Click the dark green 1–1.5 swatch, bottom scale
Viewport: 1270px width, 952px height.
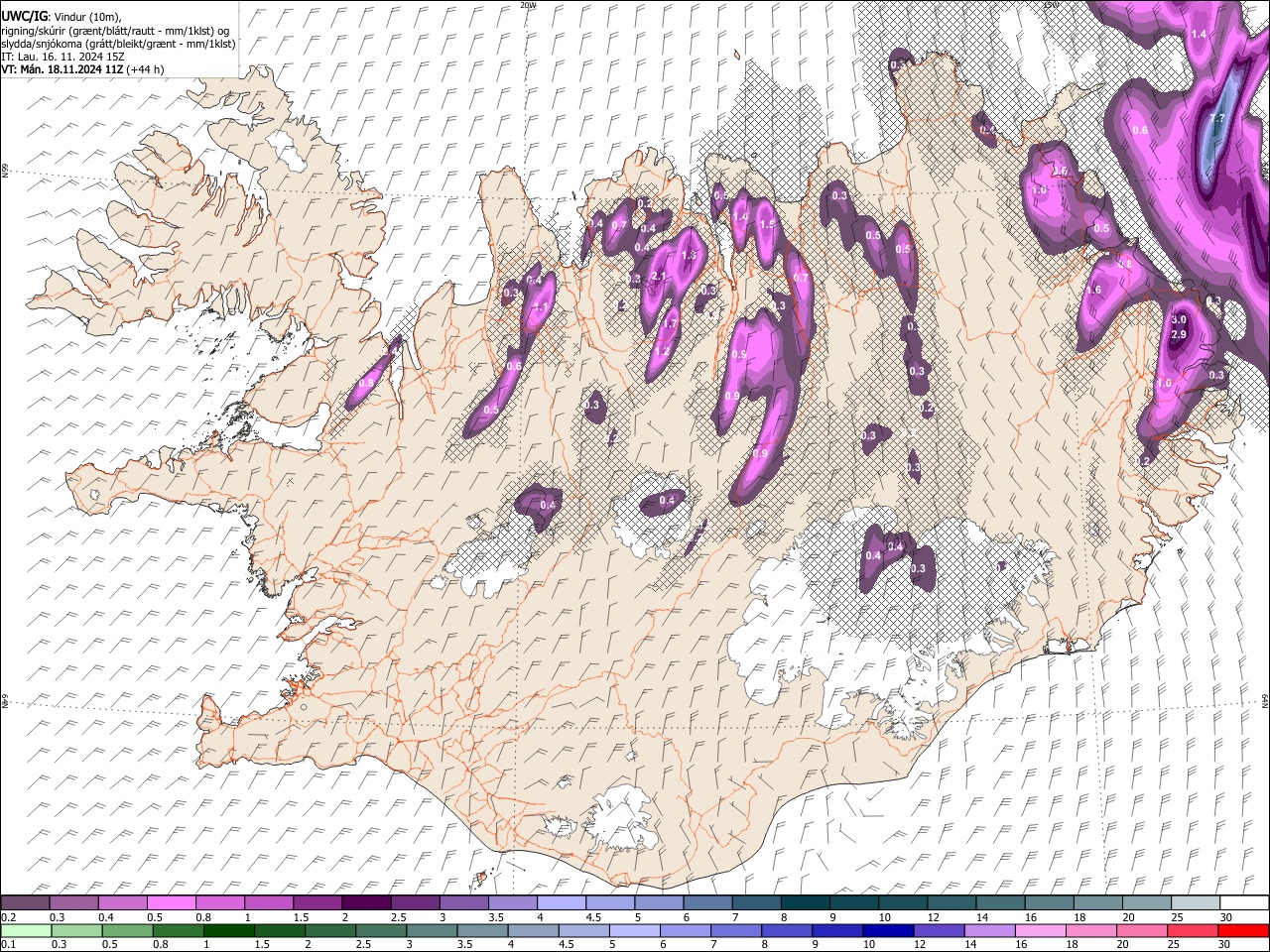click(x=228, y=930)
